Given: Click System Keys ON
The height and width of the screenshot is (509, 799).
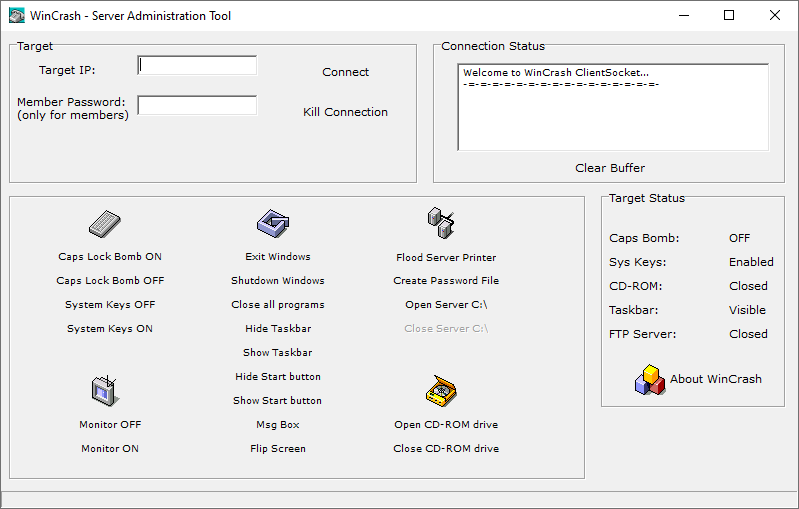Looking at the screenshot, I should pyautogui.click(x=110, y=329).
